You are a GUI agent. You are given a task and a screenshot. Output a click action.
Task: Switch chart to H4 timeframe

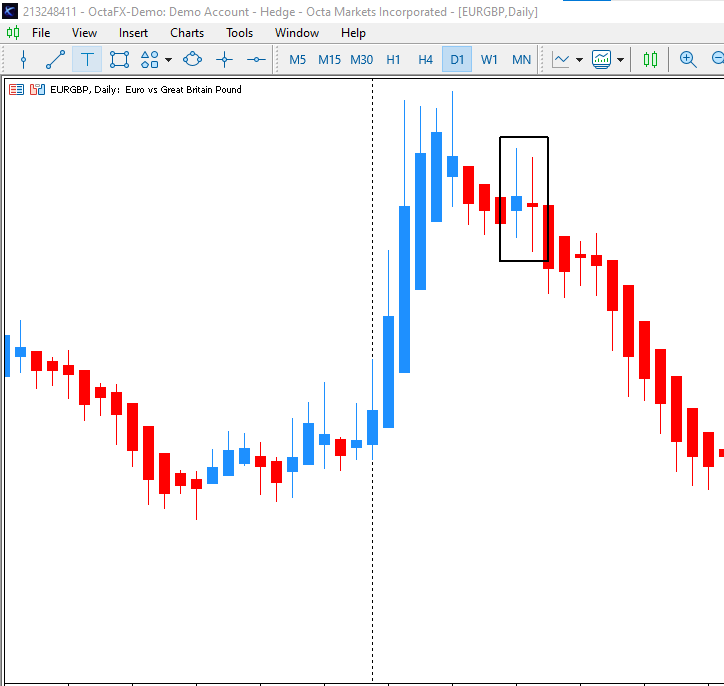click(x=425, y=60)
